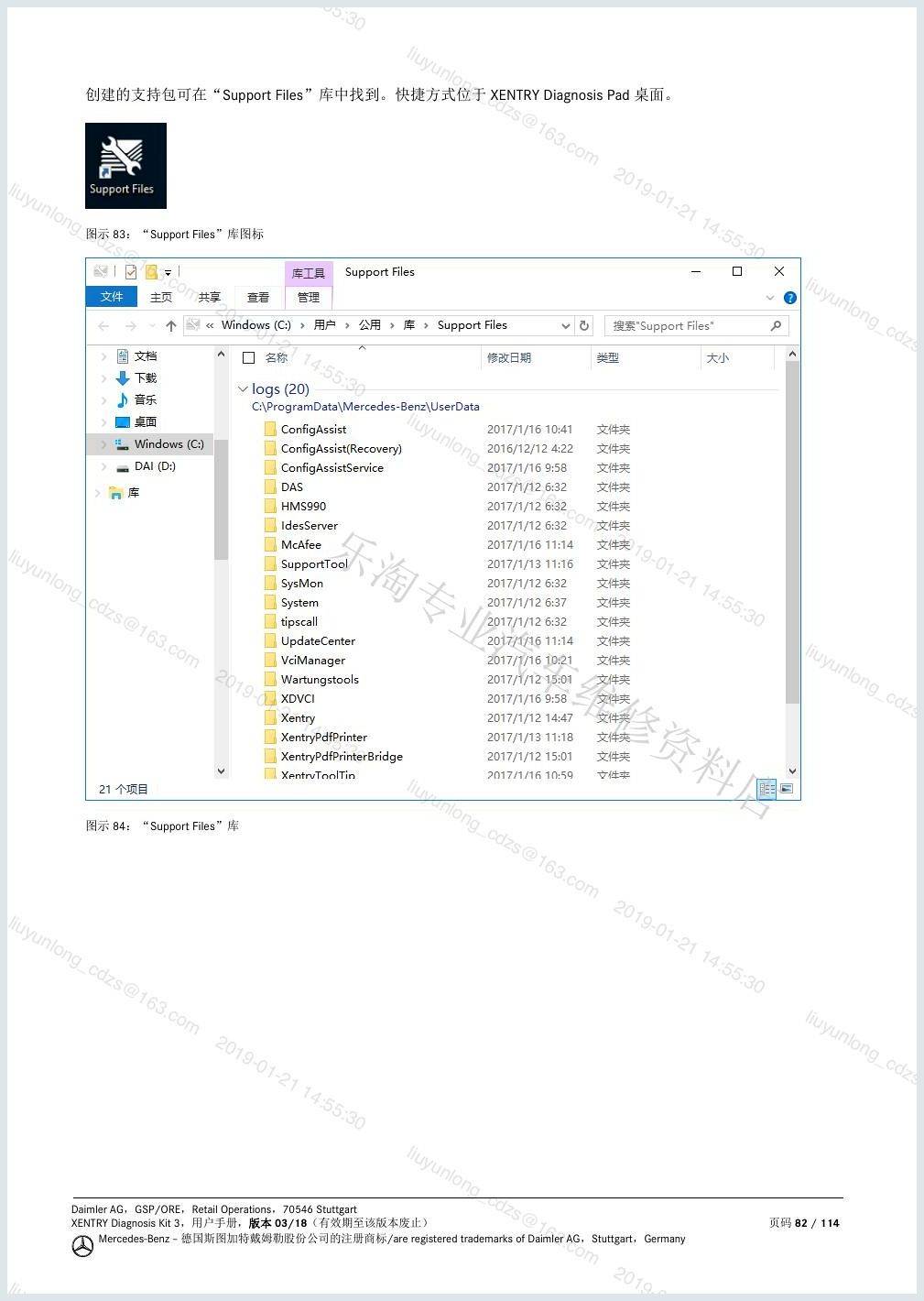Switch to details view icon in status bar

click(767, 789)
